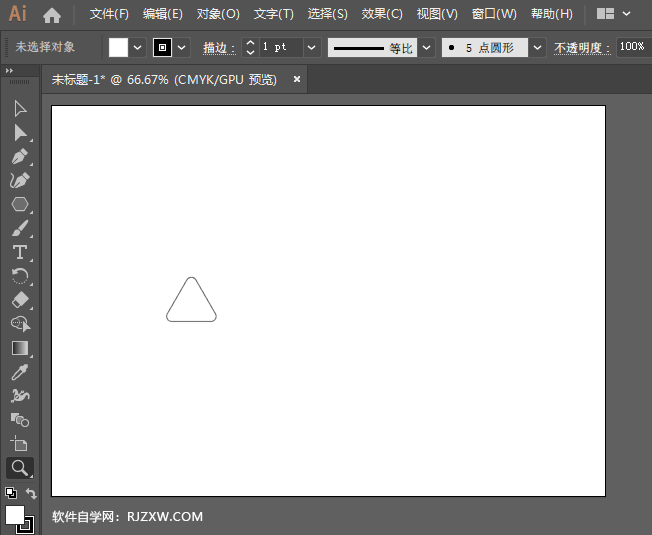Select the Direct Selection tool

pyautogui.click(x=20, y=133)
